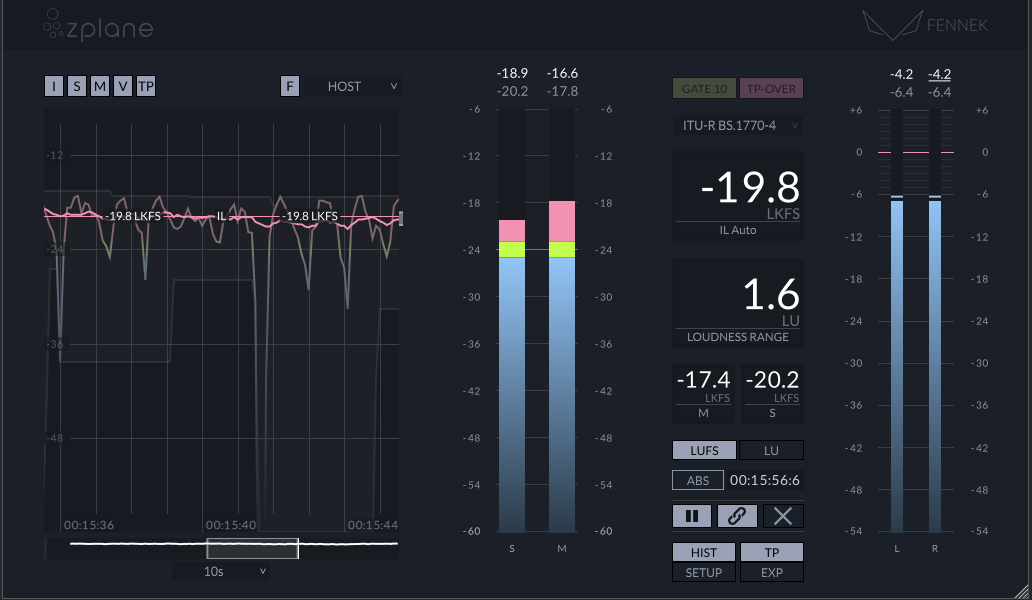The width and height of the screenshot is (1032, 600).
Task: Reset the TP-OVER indicator
Action: [x=771, y=88]
